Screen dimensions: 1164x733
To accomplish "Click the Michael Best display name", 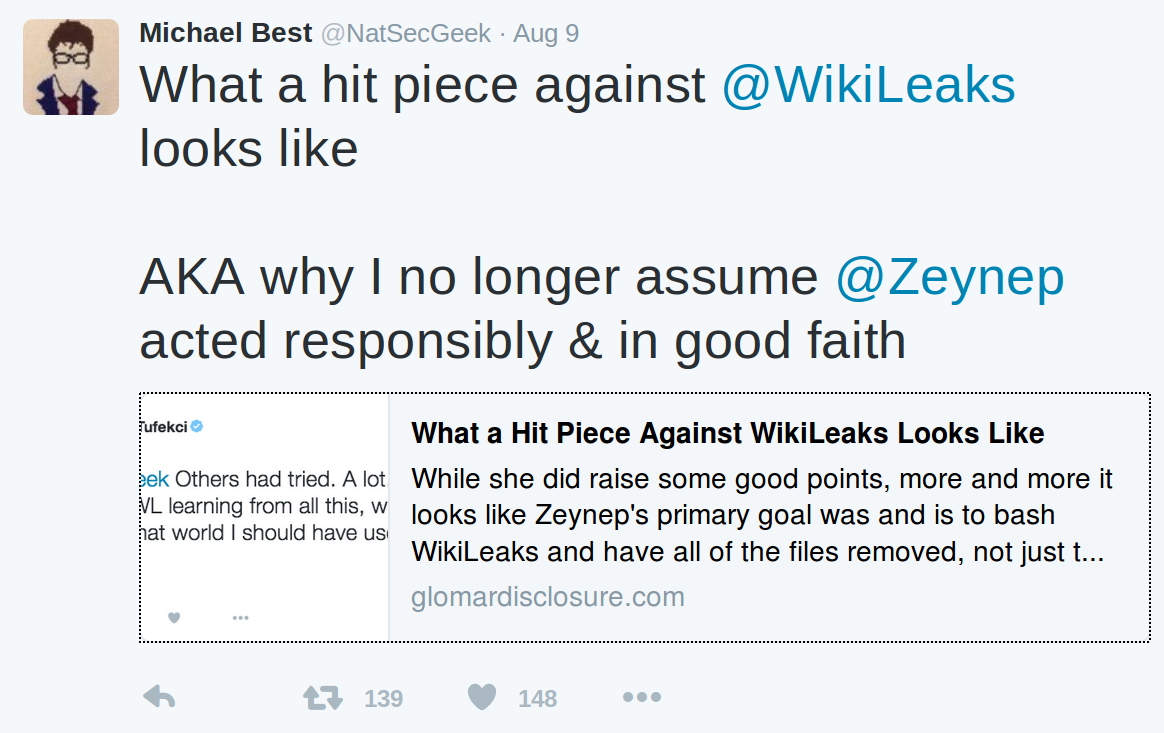I will (226, 33).
